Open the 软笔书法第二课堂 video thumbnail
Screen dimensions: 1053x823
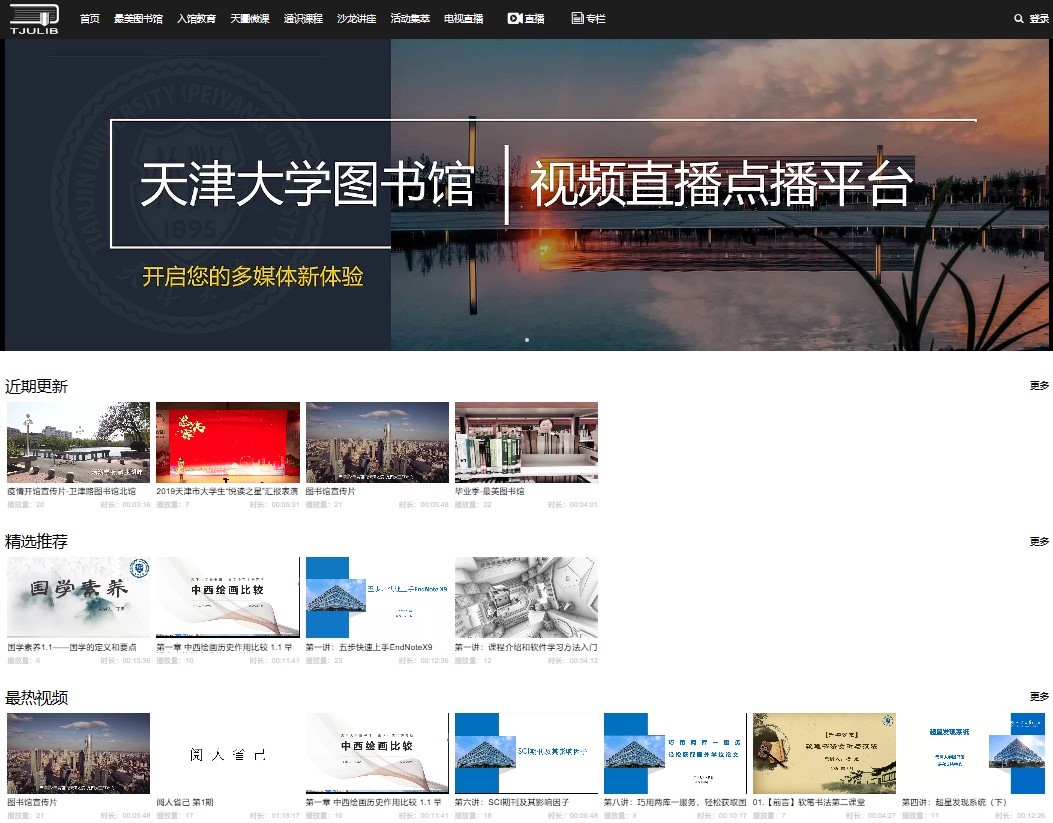click(x=824, y=753)
